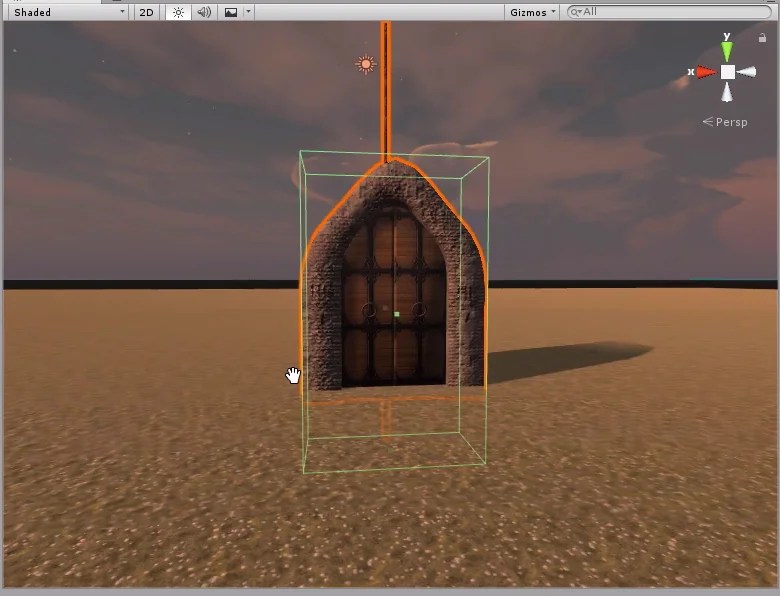
Task: Open the Gizmos dropdown menu
Action: [x=532, y=12]
